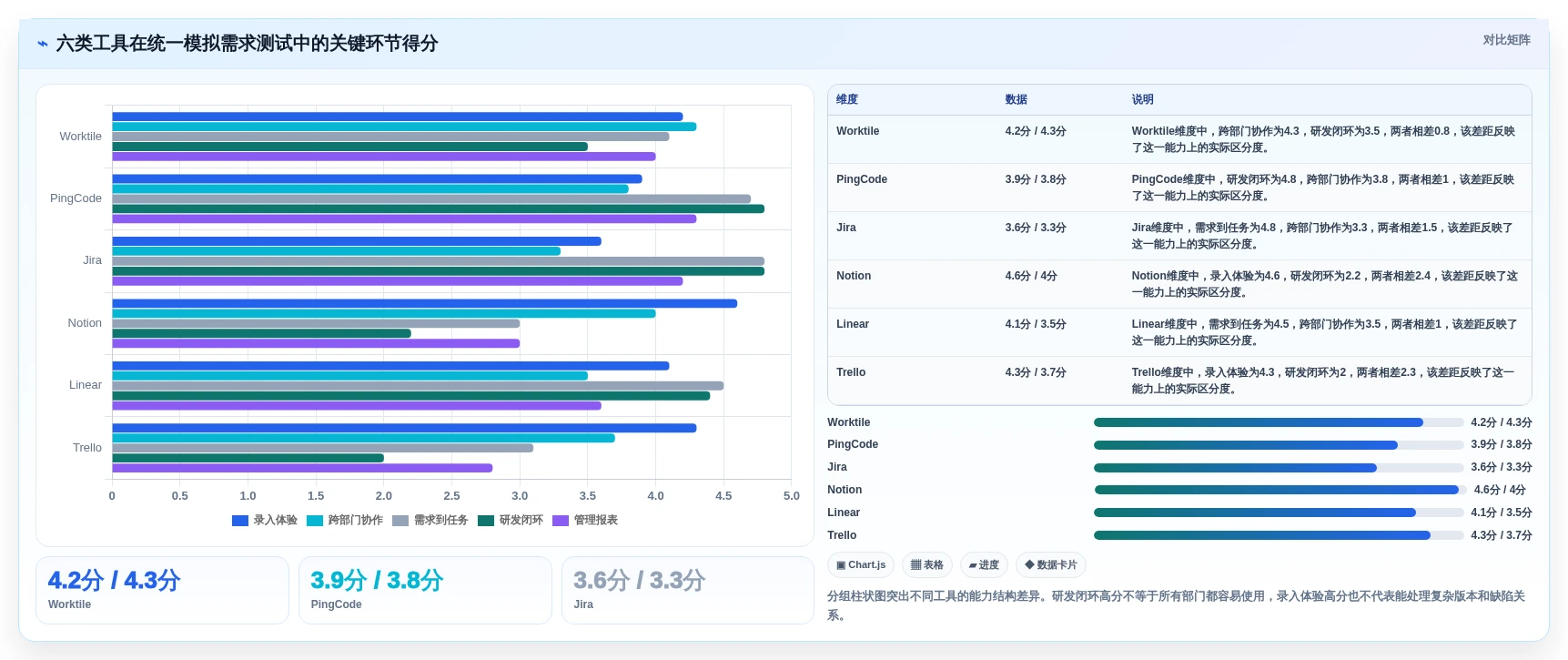Click the PingCode label on the chart axis
The image size is (1568, 660).
[x=76, y=198]
